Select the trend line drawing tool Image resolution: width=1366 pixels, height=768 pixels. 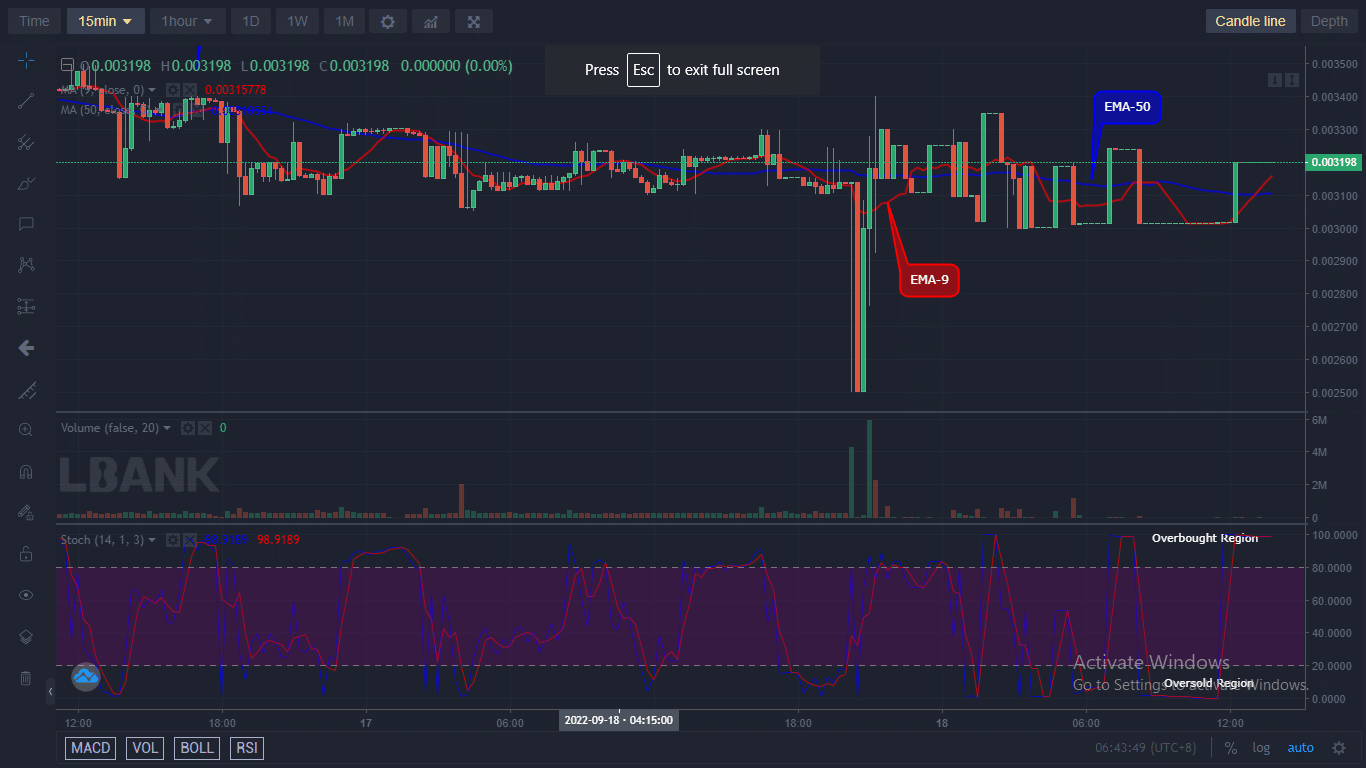coord(26,100)
